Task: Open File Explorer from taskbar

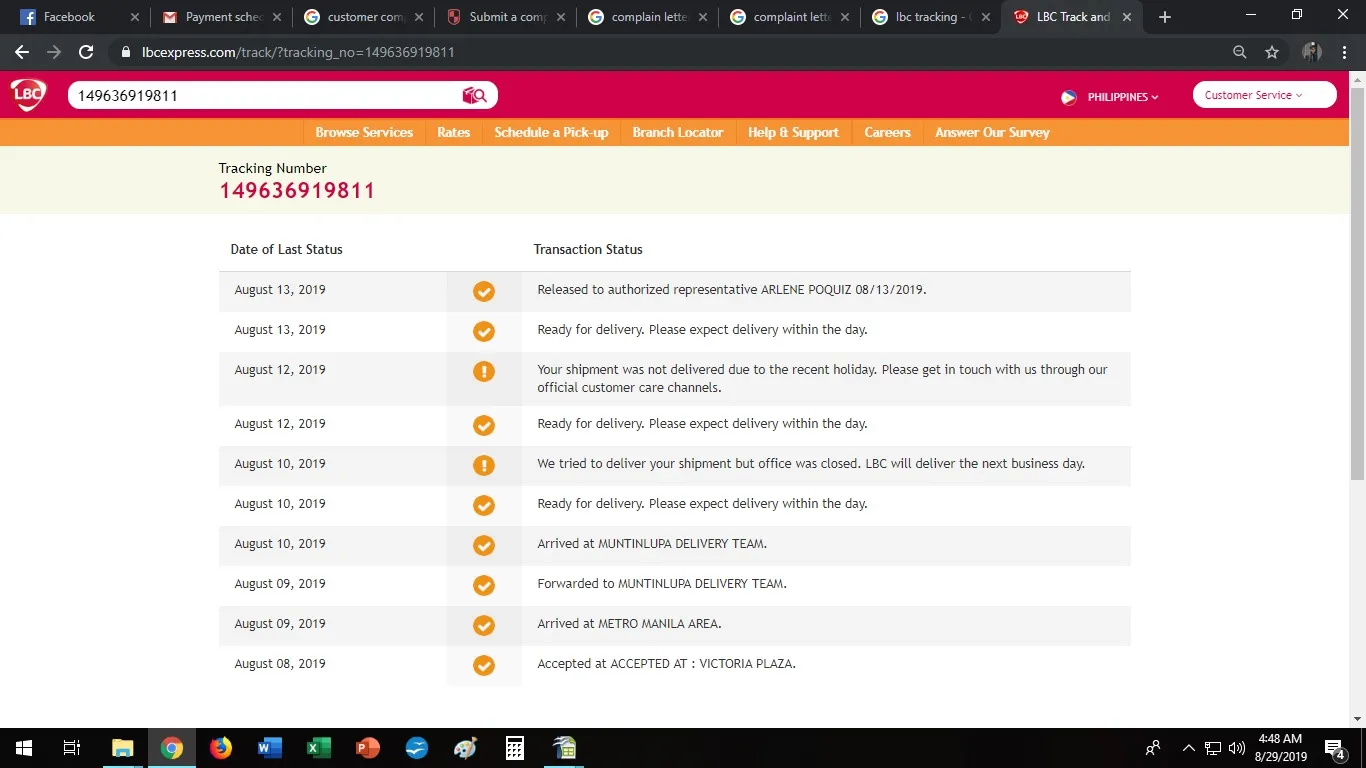Action: coord(122,748)
